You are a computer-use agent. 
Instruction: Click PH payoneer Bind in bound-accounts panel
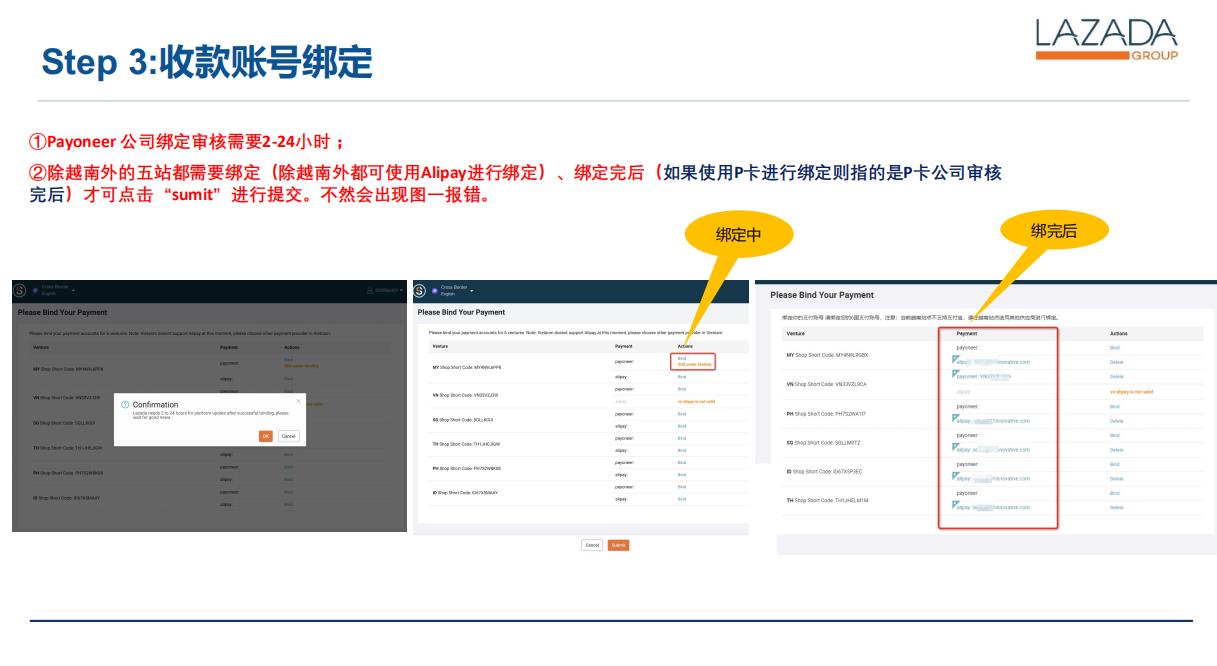tap(1115, 407)
